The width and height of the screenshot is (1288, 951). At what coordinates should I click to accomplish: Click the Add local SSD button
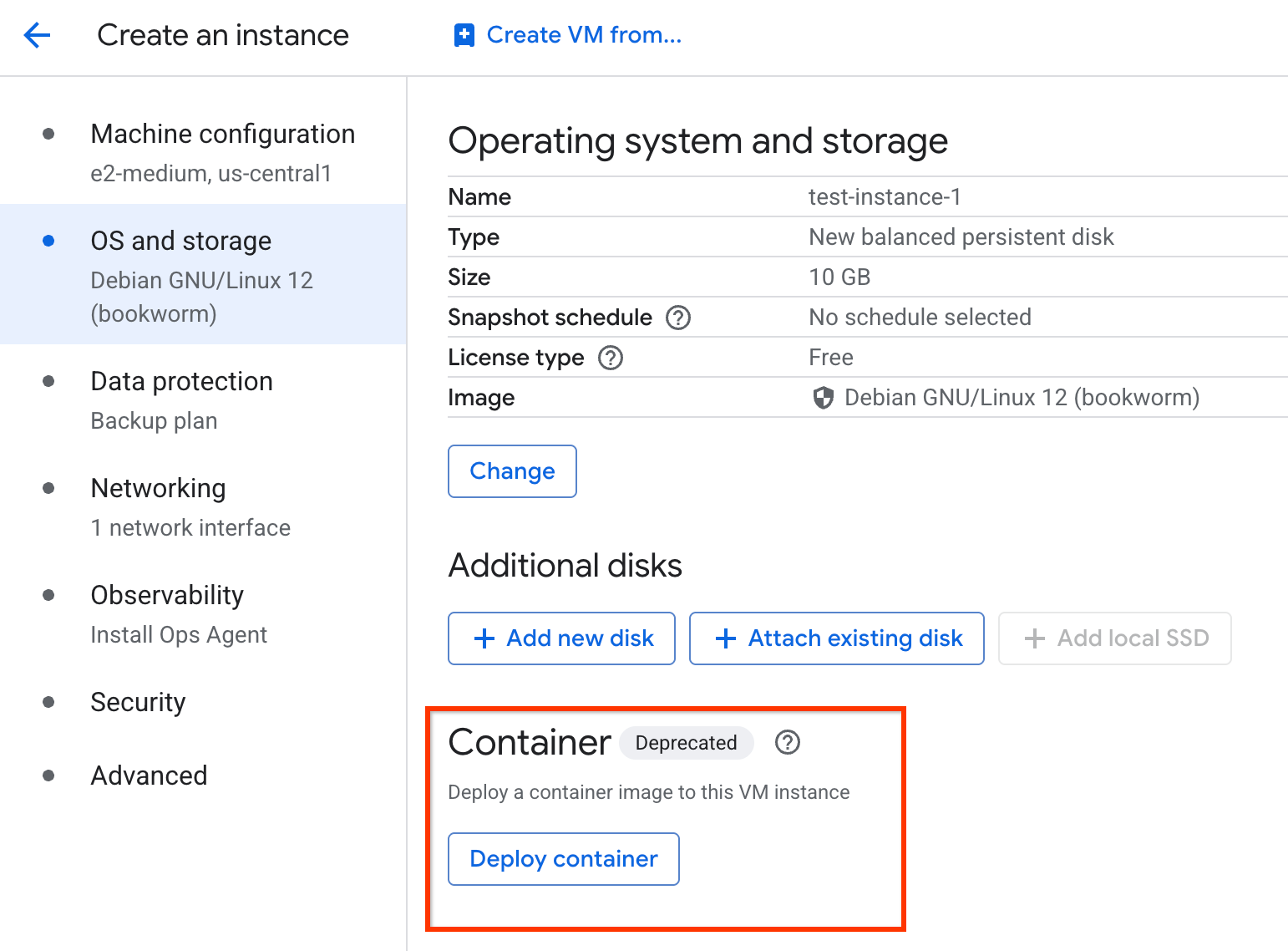point(1114,638)
